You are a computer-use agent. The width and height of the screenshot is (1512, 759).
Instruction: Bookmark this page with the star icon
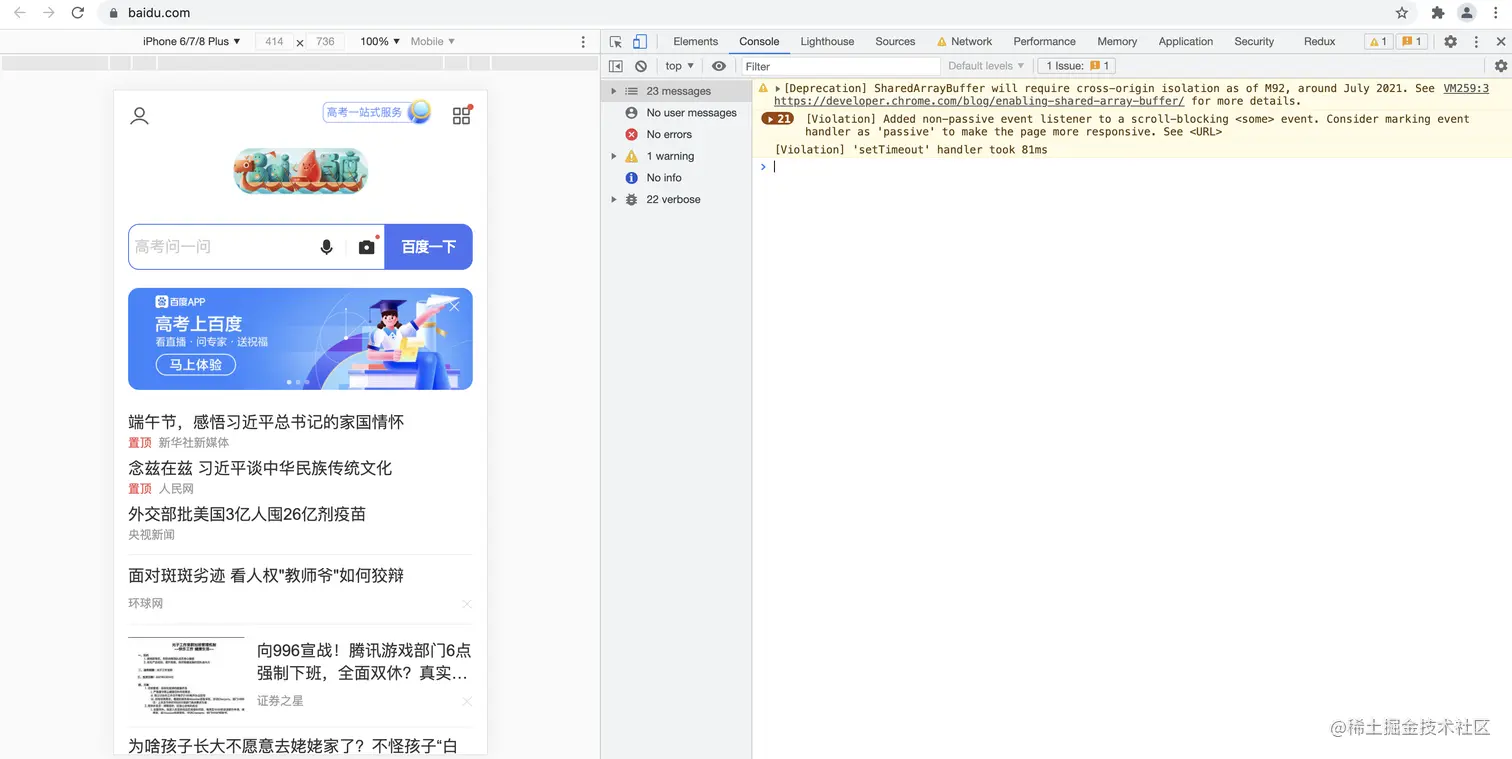pyautogui.click(x=1402, y=13)
